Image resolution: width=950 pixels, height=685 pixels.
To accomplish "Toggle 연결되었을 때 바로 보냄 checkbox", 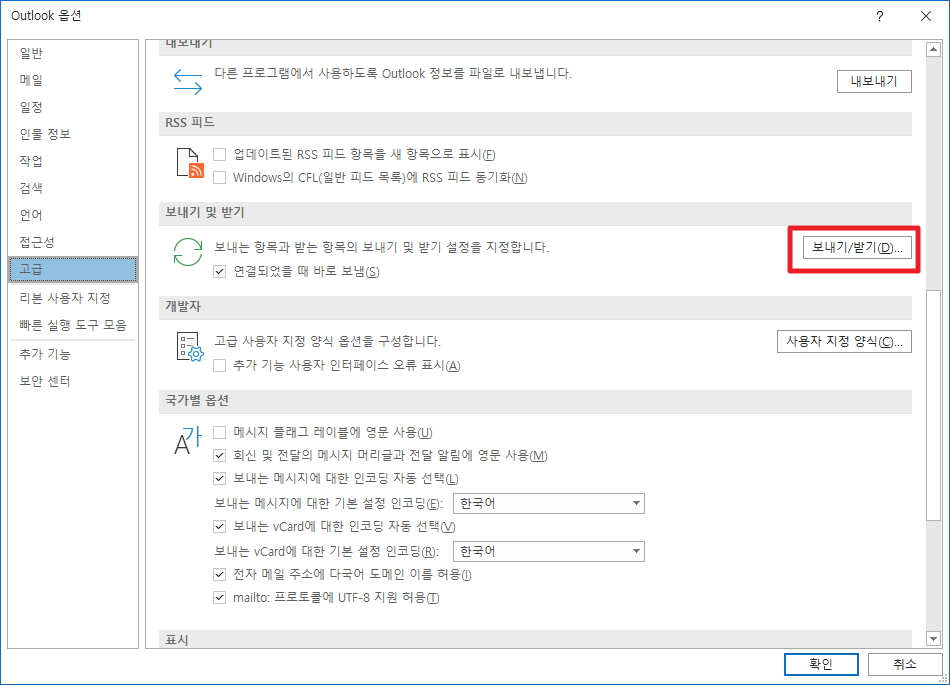I will click(x=220, y=271).
